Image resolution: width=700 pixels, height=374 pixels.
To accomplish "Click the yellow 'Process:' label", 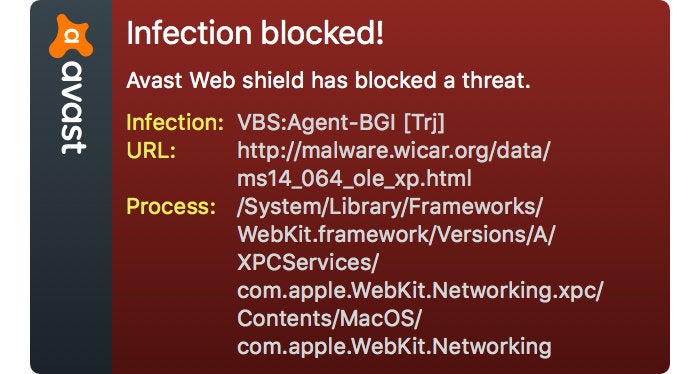I will point(171,206).
